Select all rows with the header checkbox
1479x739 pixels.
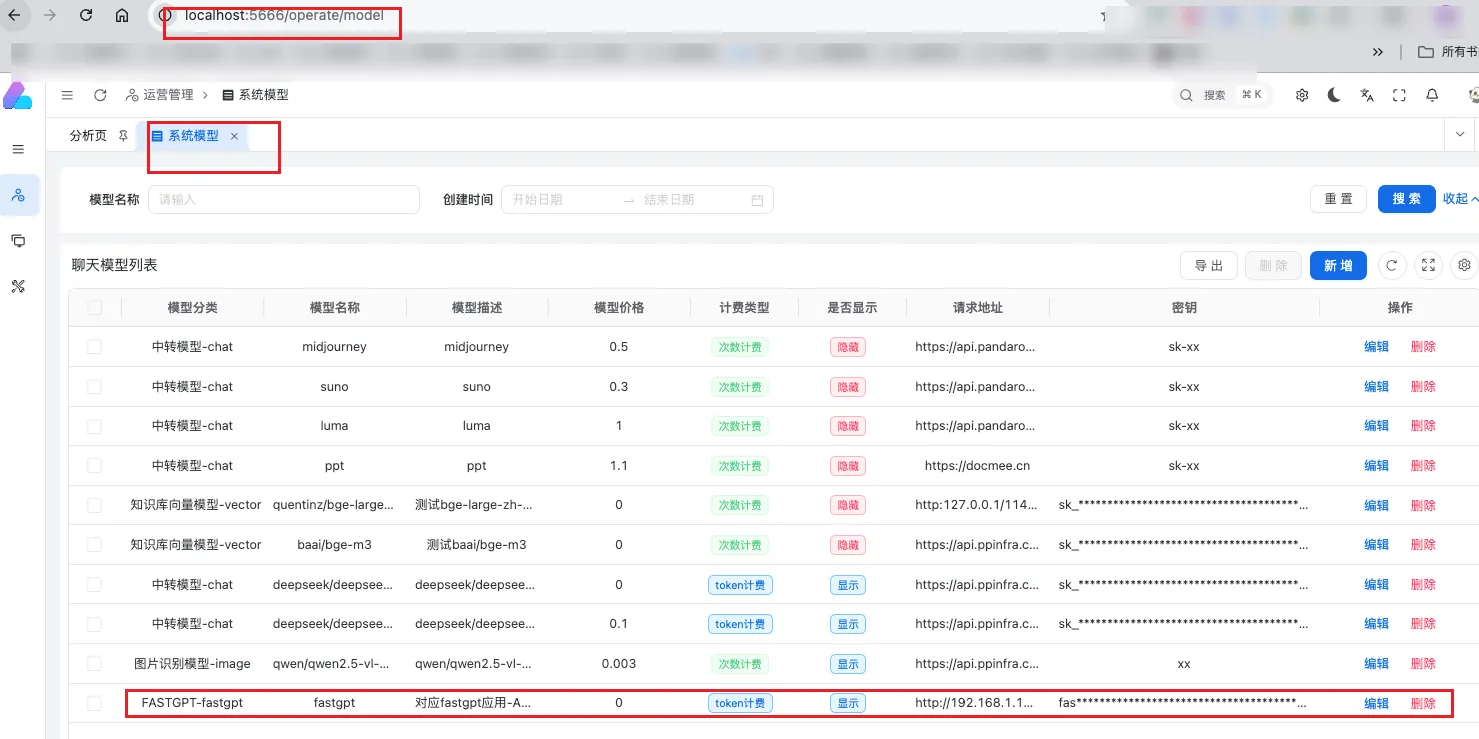pos(94,308)
